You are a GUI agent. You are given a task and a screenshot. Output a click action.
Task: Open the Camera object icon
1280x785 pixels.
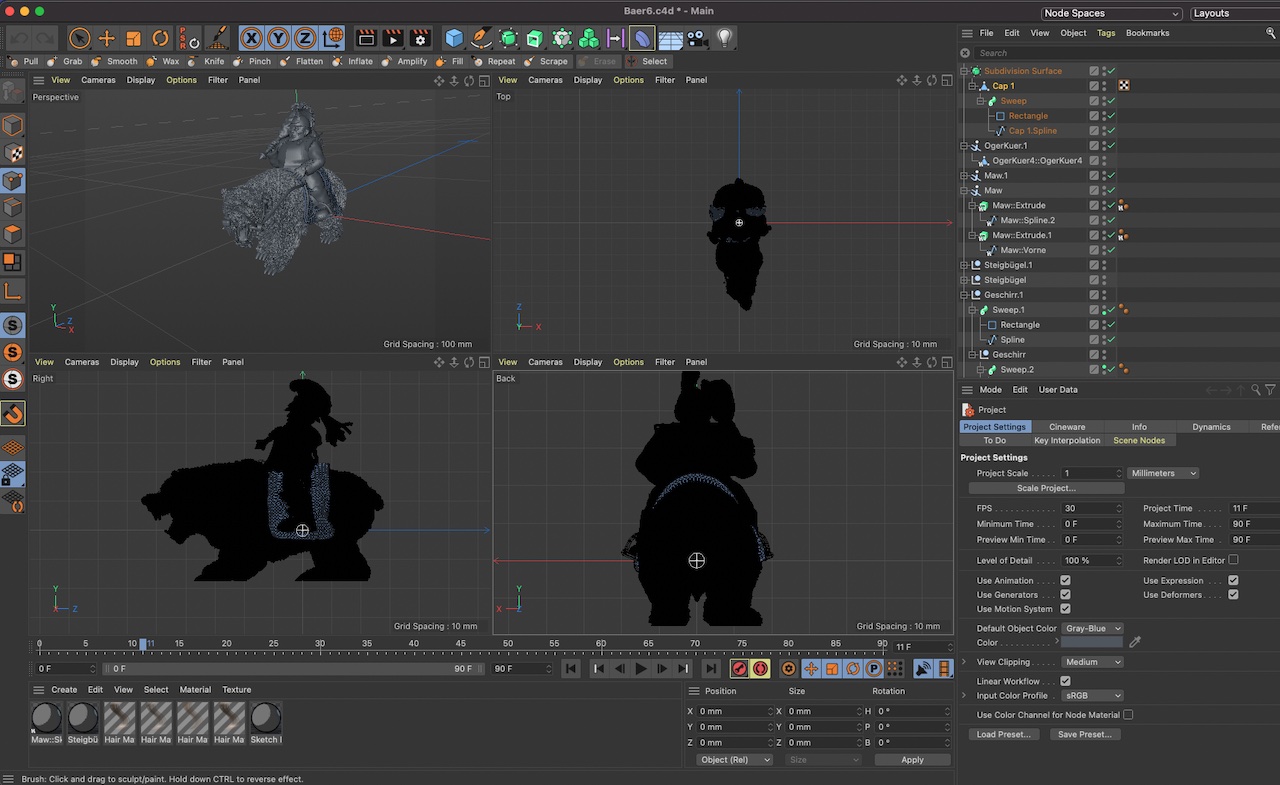pyautogui.click(x=697, y=38)
